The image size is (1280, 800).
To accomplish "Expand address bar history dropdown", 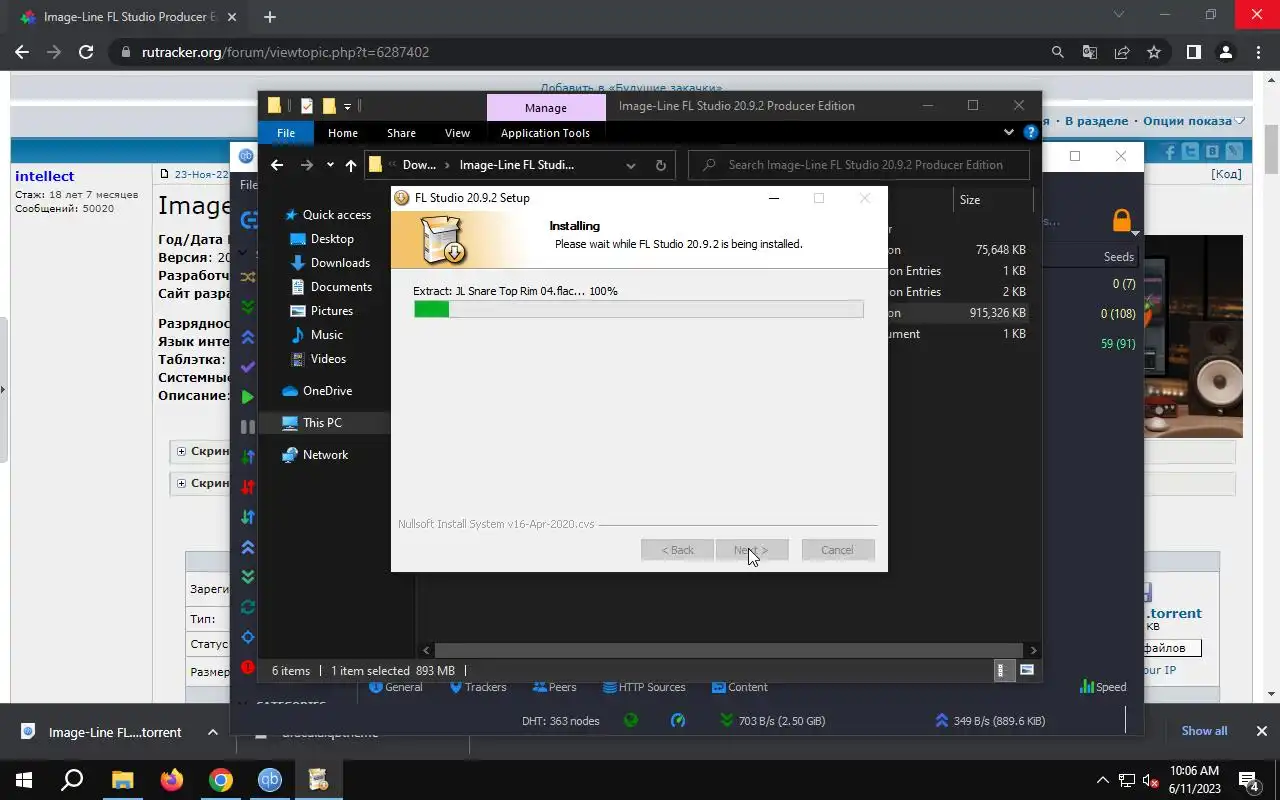I will coord(631,165).
